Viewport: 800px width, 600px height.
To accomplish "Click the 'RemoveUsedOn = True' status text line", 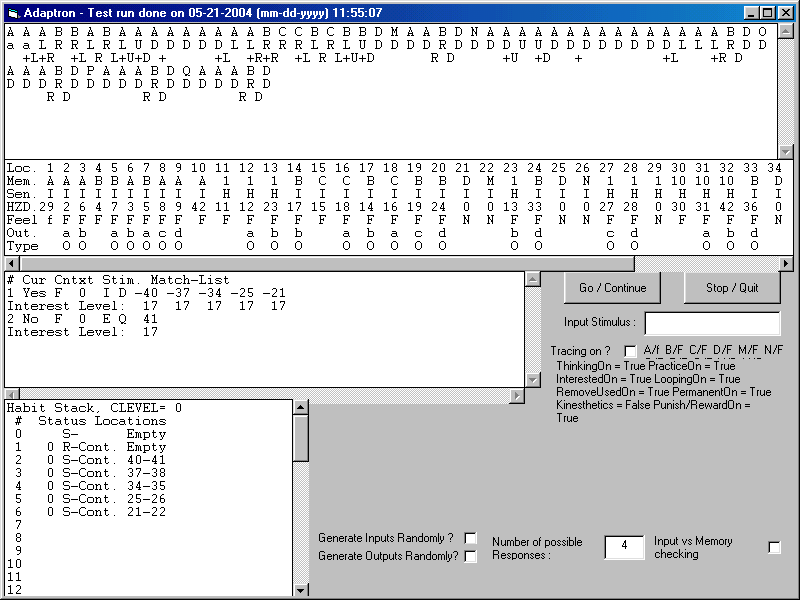I will point(664,392).
